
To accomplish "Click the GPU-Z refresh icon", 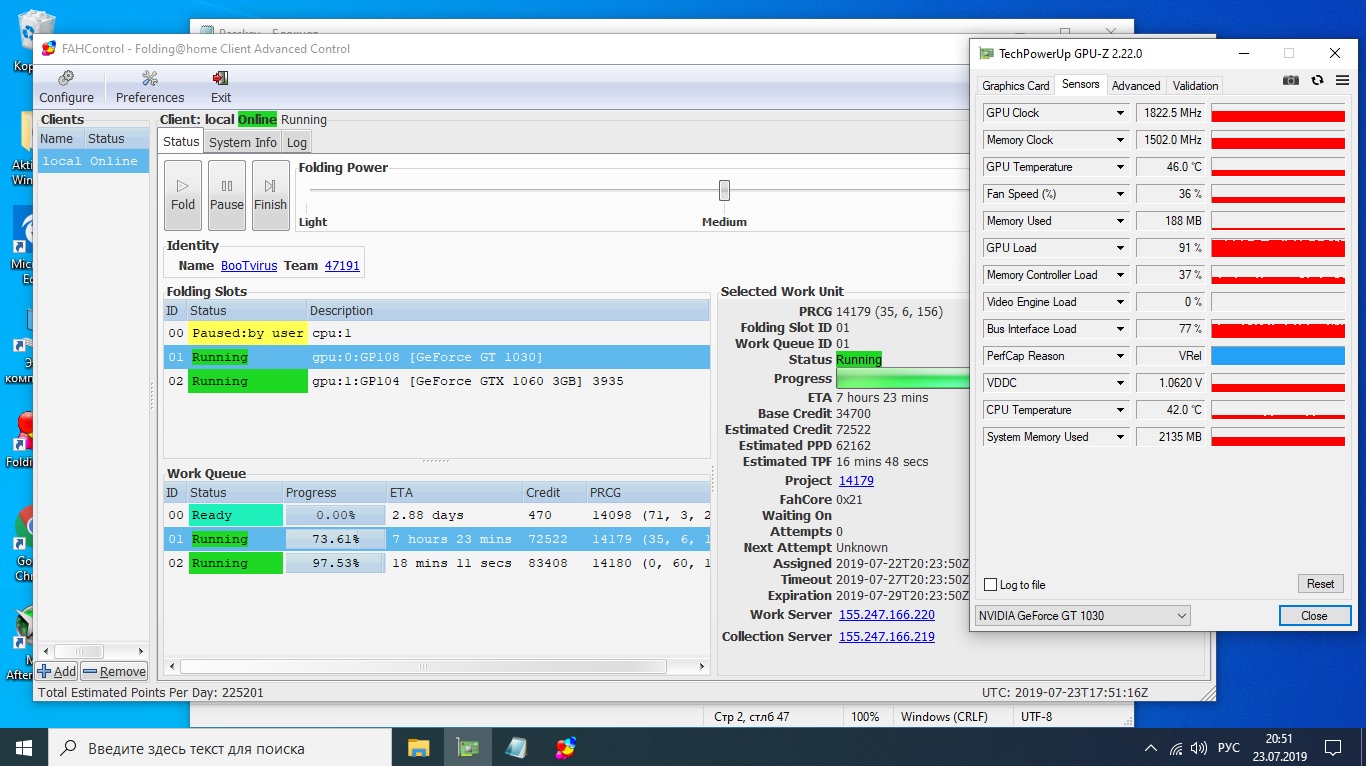I will tap(1317, 80).
